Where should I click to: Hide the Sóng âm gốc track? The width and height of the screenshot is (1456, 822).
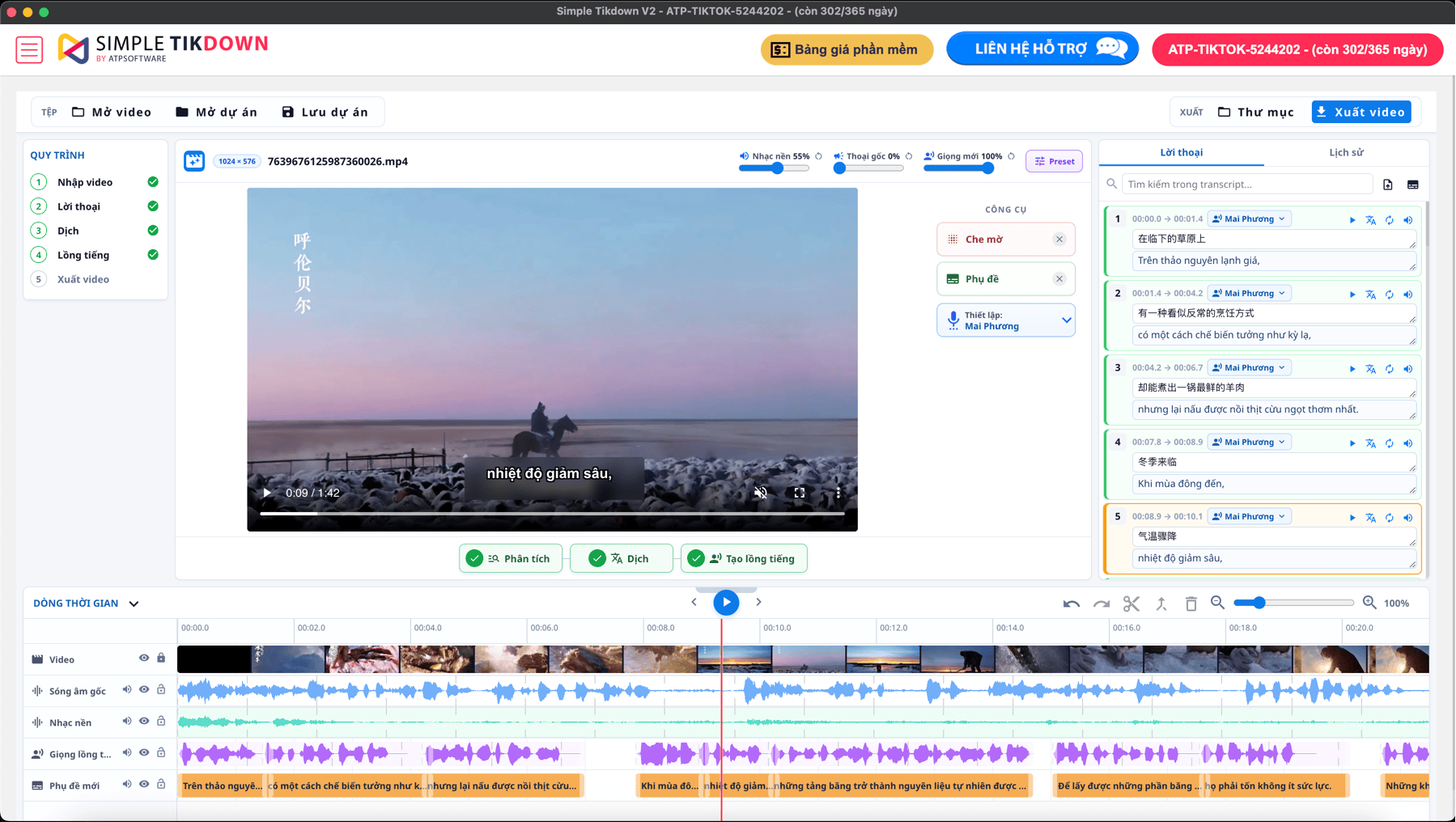144,690
